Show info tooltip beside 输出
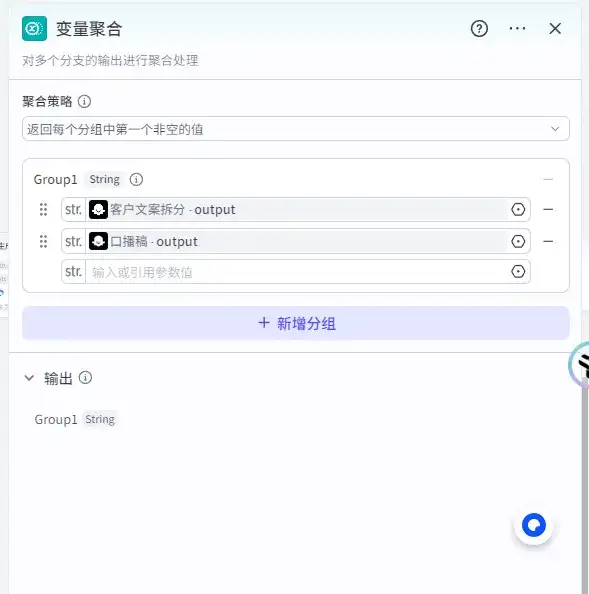589x594 pixels. pyautogui.click(x=85, y=378)
